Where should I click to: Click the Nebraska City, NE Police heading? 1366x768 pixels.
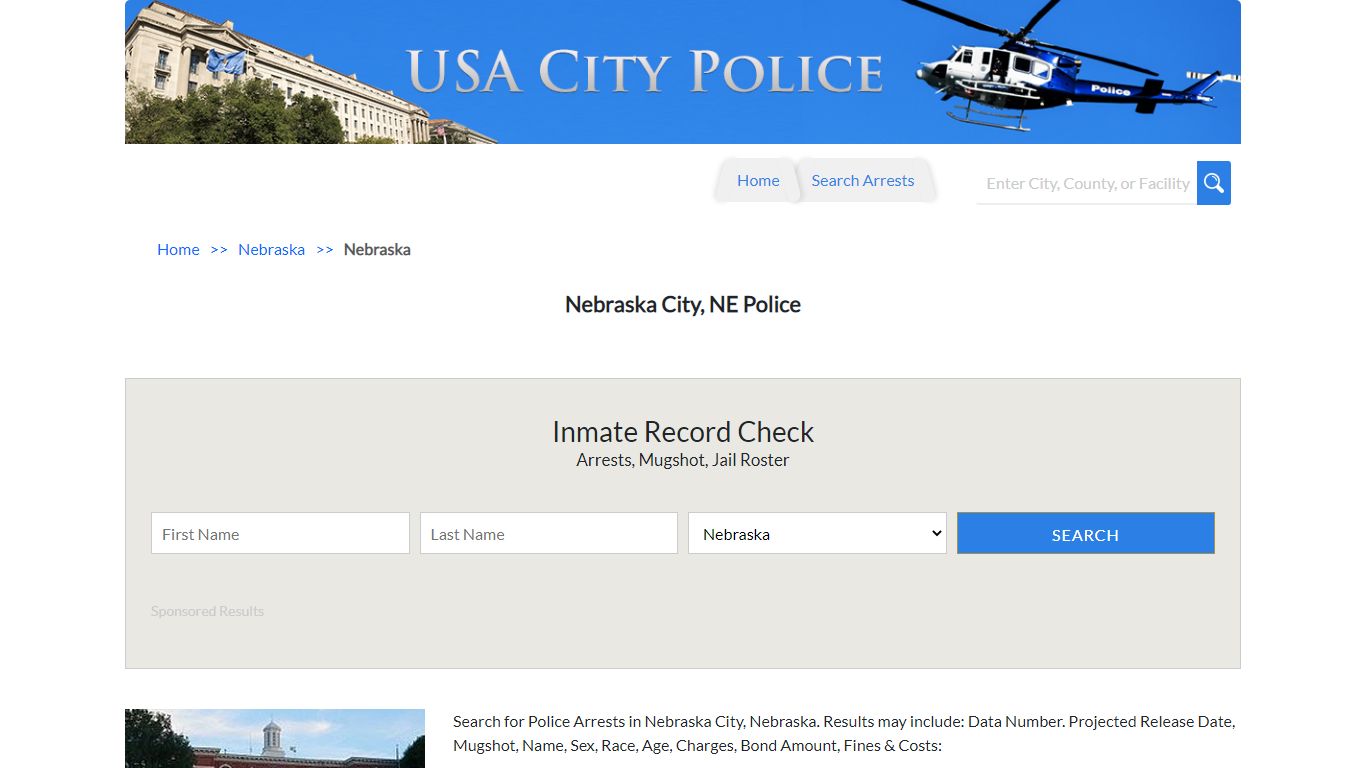683,304
